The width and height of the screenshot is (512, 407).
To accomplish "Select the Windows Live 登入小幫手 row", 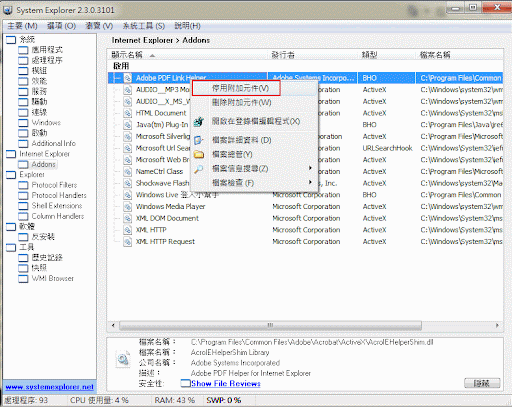I will (x=305, y=195).
